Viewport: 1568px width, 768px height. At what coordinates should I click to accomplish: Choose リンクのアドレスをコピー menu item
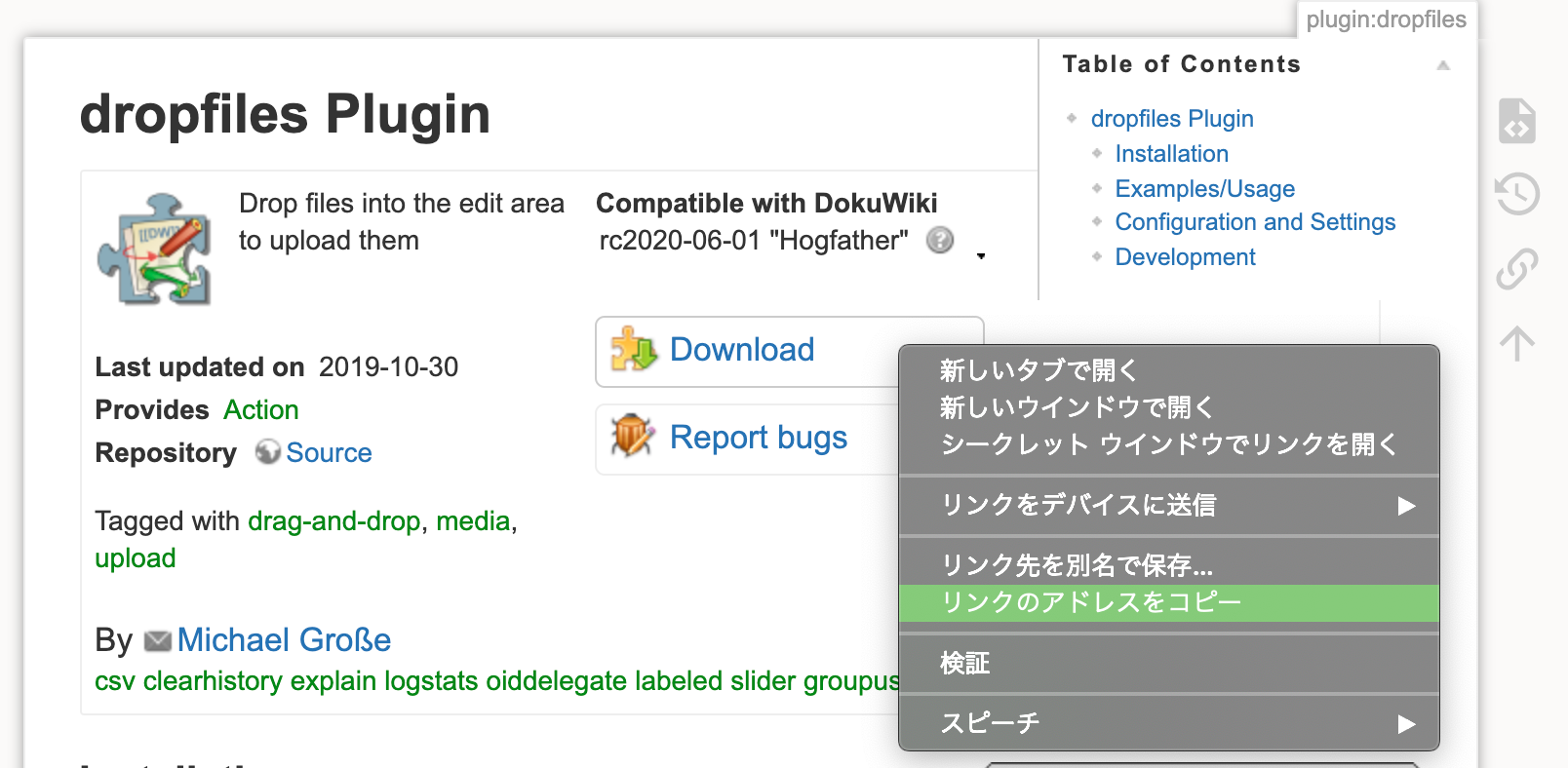pos(1168,602)
